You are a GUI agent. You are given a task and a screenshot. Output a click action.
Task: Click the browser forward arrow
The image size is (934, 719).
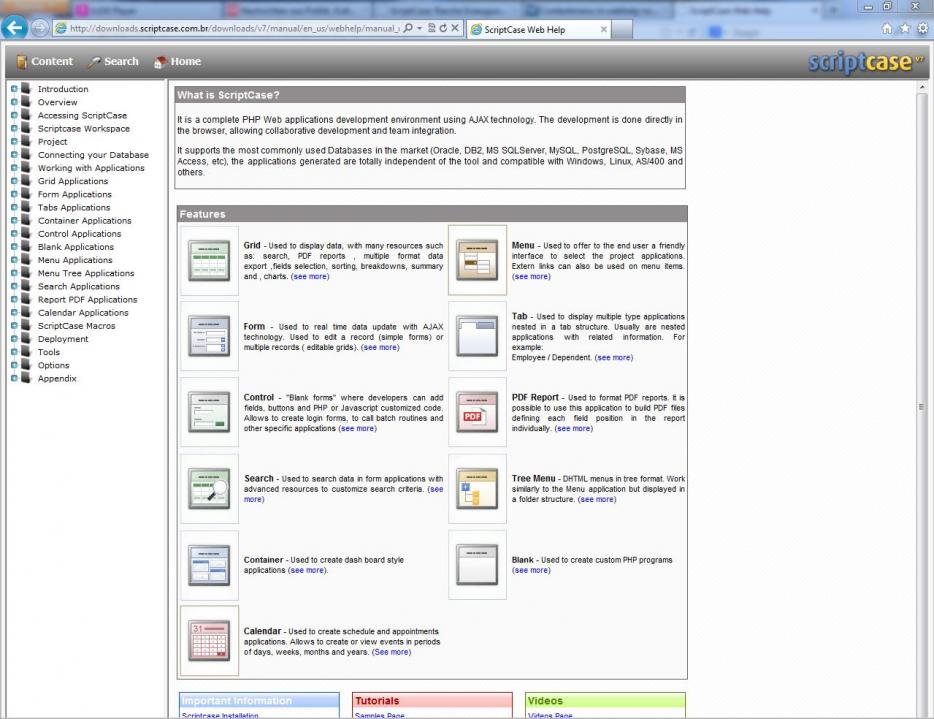39,28
